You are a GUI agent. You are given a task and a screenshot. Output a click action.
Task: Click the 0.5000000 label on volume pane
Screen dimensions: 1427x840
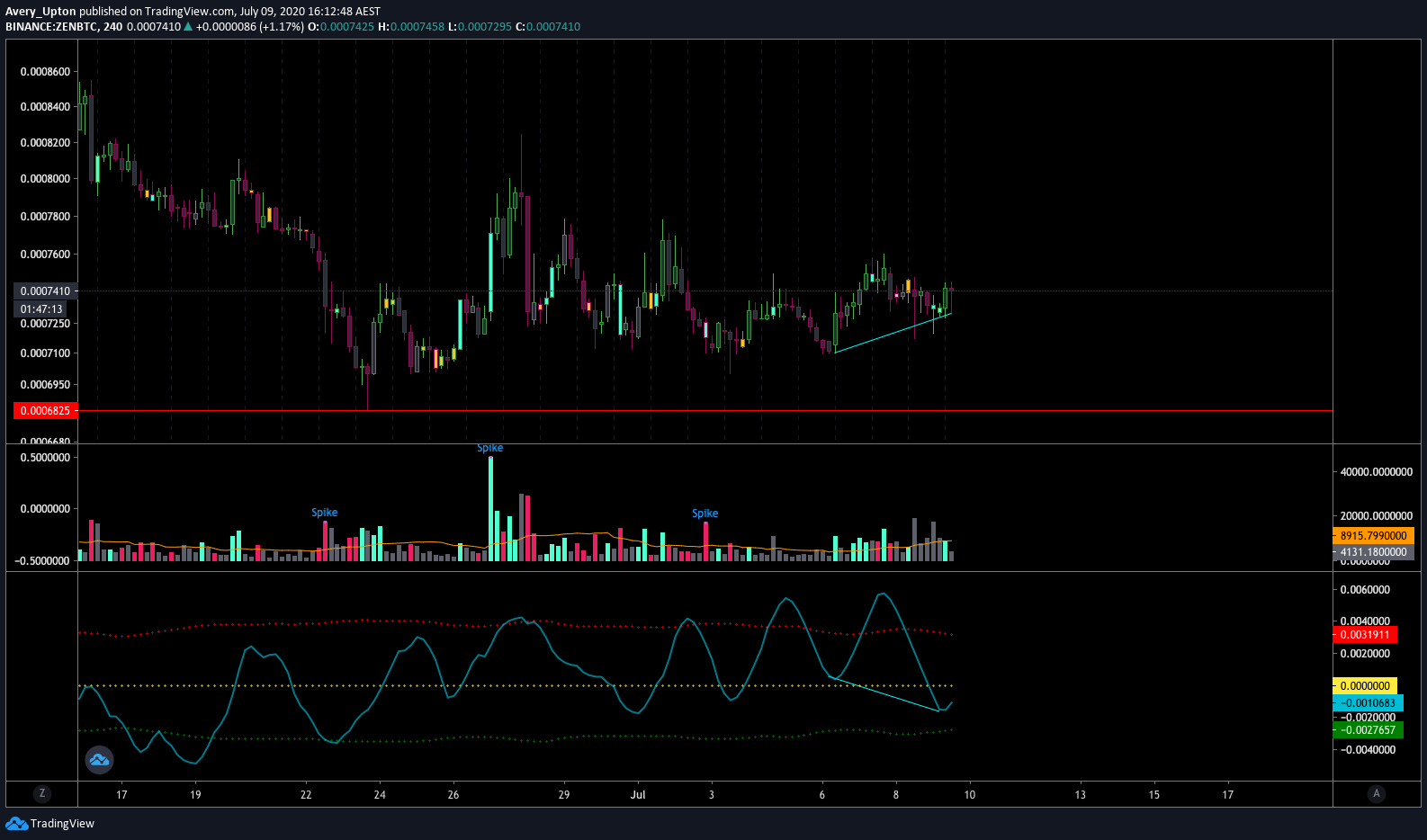click(x=45, y=458)
